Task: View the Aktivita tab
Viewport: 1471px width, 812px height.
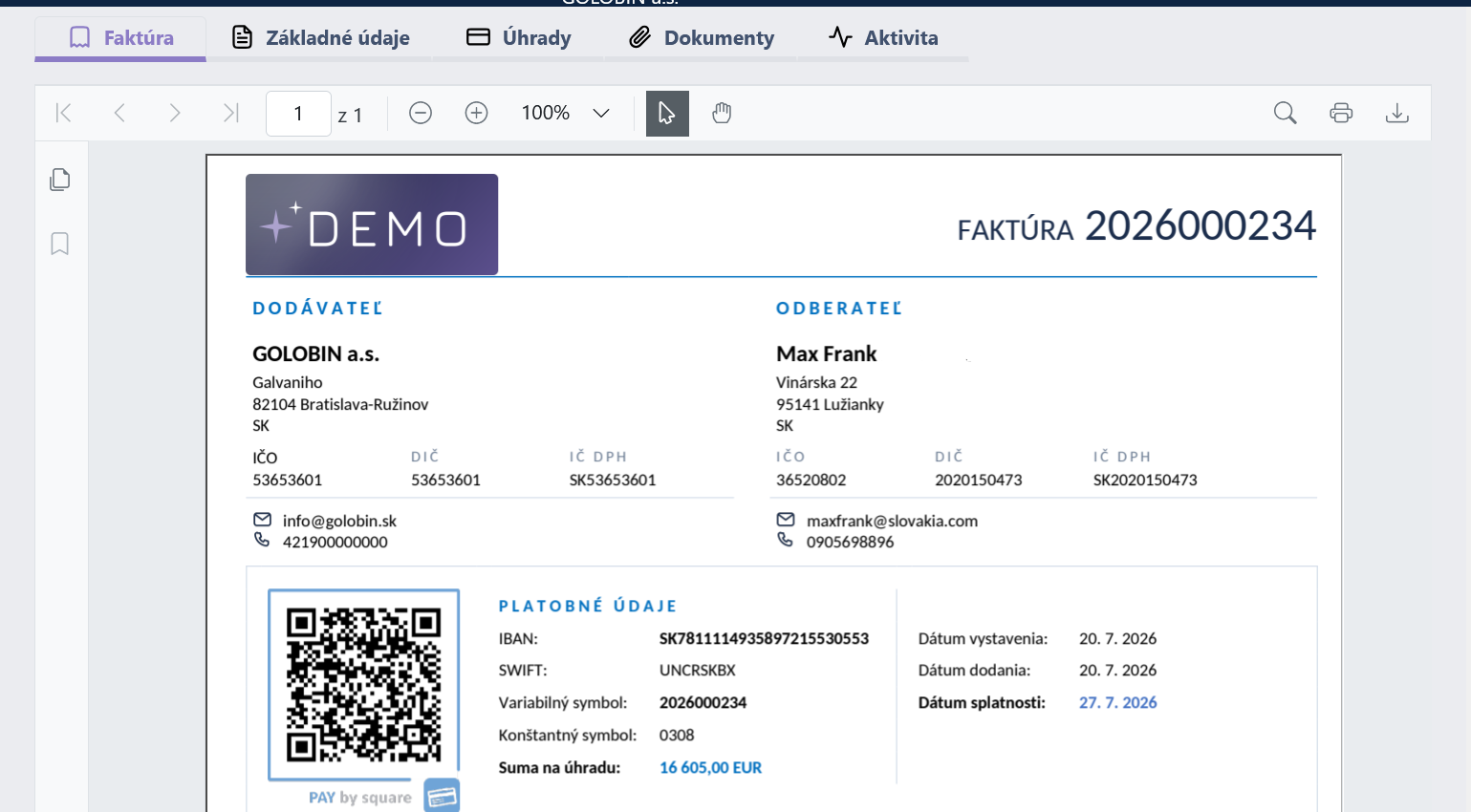Action: 883,38
